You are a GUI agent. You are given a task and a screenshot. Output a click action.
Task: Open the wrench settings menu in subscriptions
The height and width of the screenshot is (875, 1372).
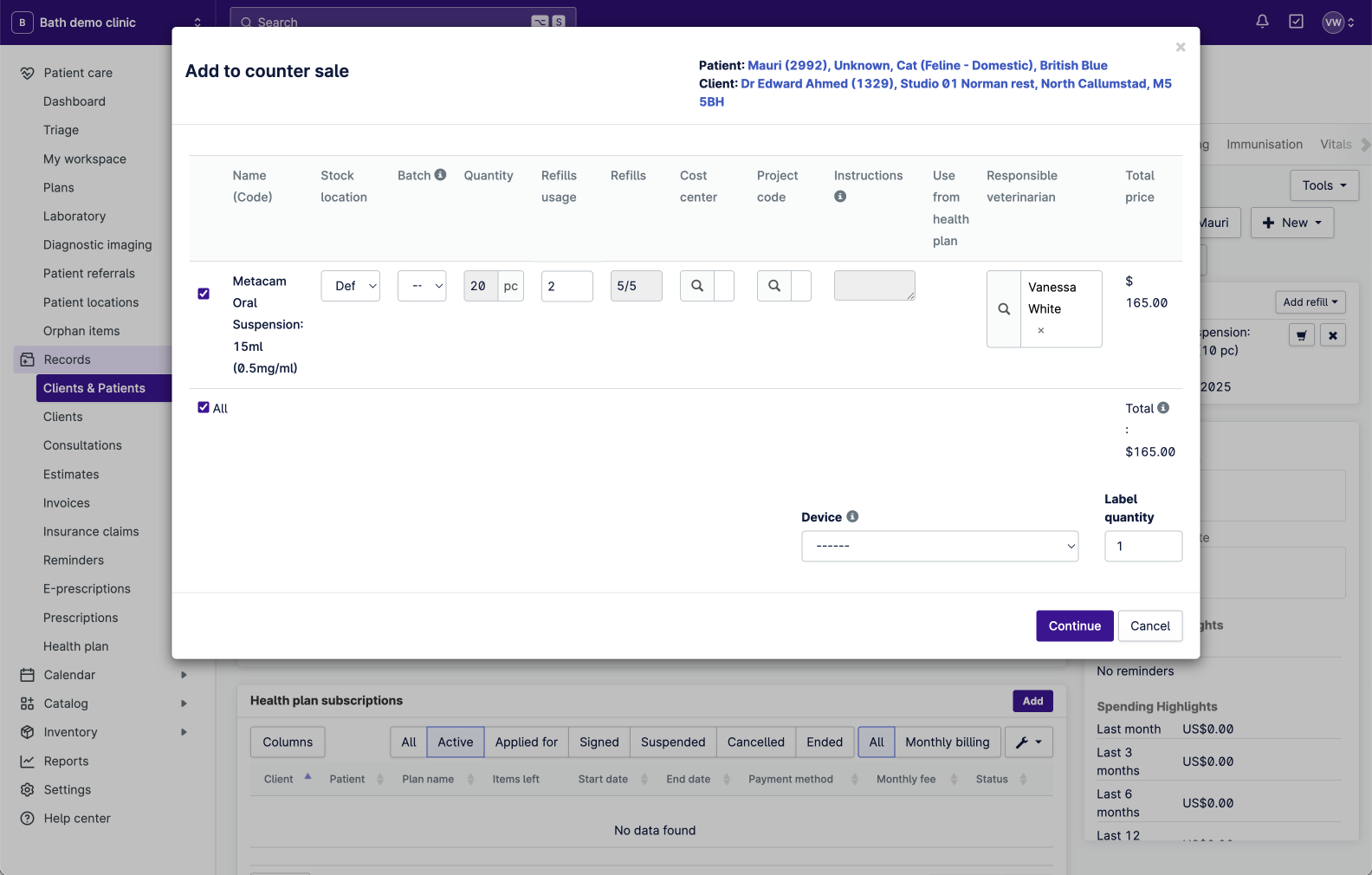(1028, 742)
